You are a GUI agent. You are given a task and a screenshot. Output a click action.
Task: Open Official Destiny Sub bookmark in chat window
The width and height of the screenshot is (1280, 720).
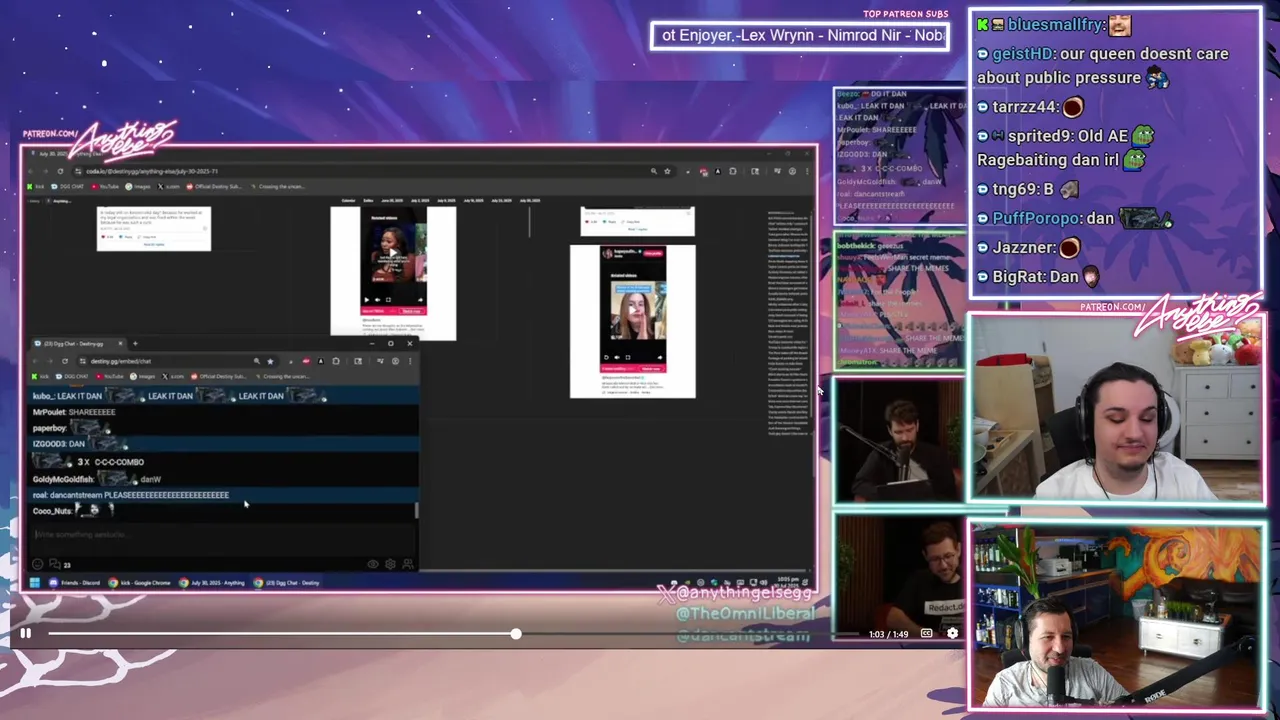(218, 377)
